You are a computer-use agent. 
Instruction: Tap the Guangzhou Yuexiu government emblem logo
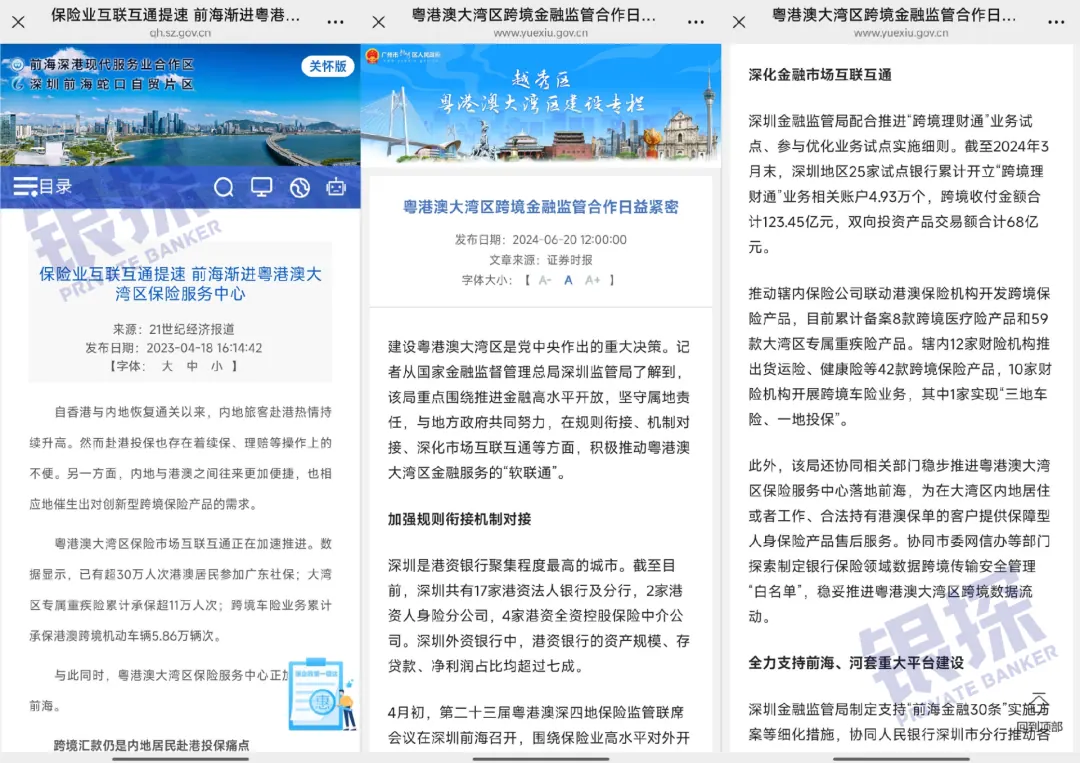tap(373, 55)
